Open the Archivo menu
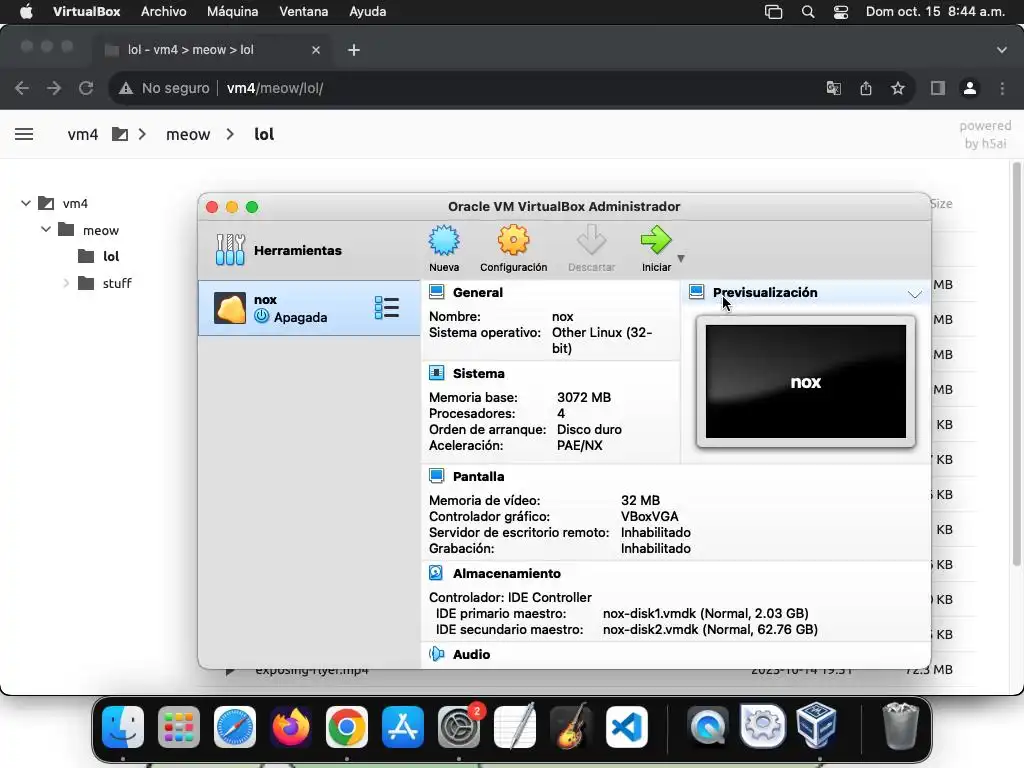Image resolution: width=1024 pixels, height=768 pixels. point(163,11)
